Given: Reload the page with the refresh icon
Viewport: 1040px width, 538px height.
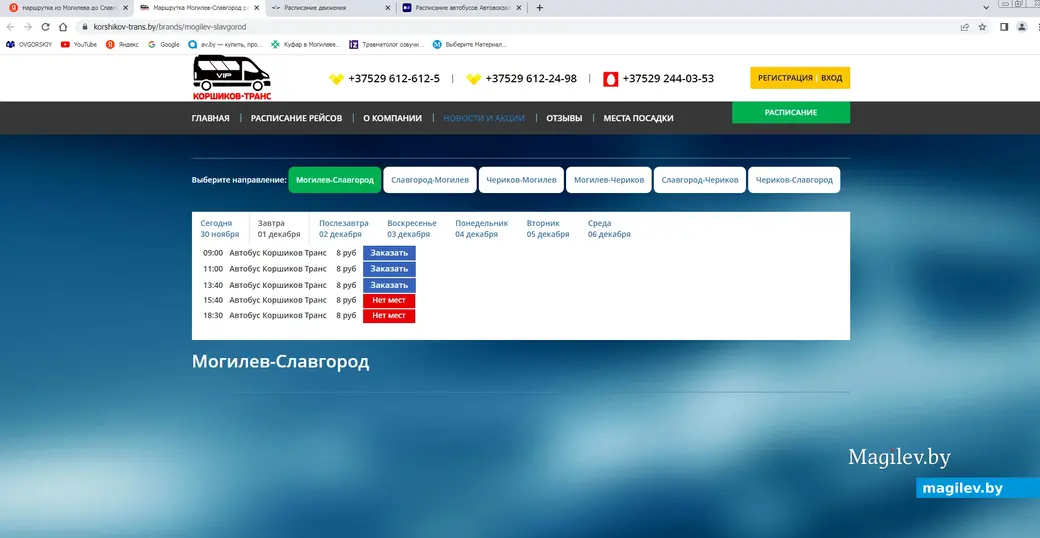Looking at the screenshot, I should coord(45,27).
